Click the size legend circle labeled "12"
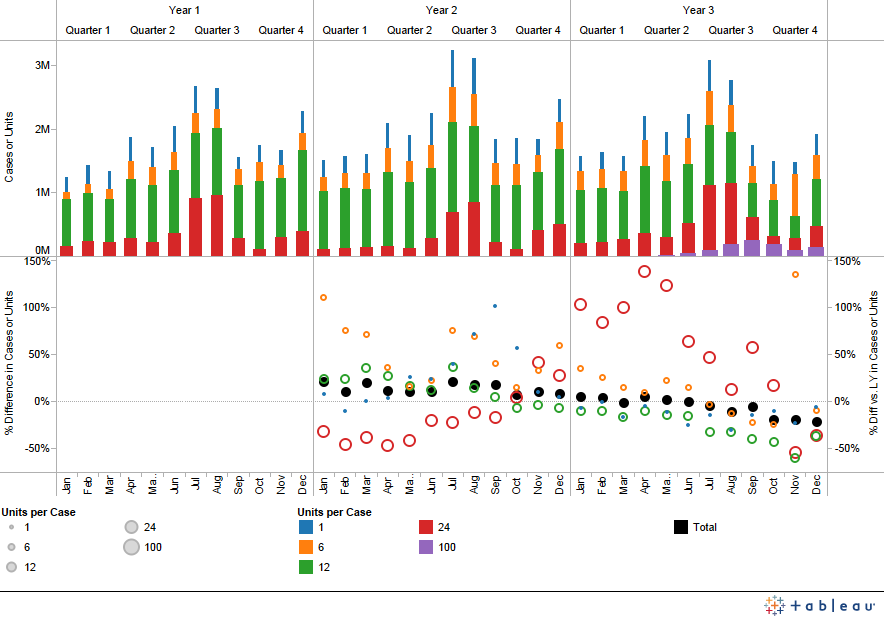Image resolution: width=884 pixels, height=620 pixels. (x=11, y=566)
